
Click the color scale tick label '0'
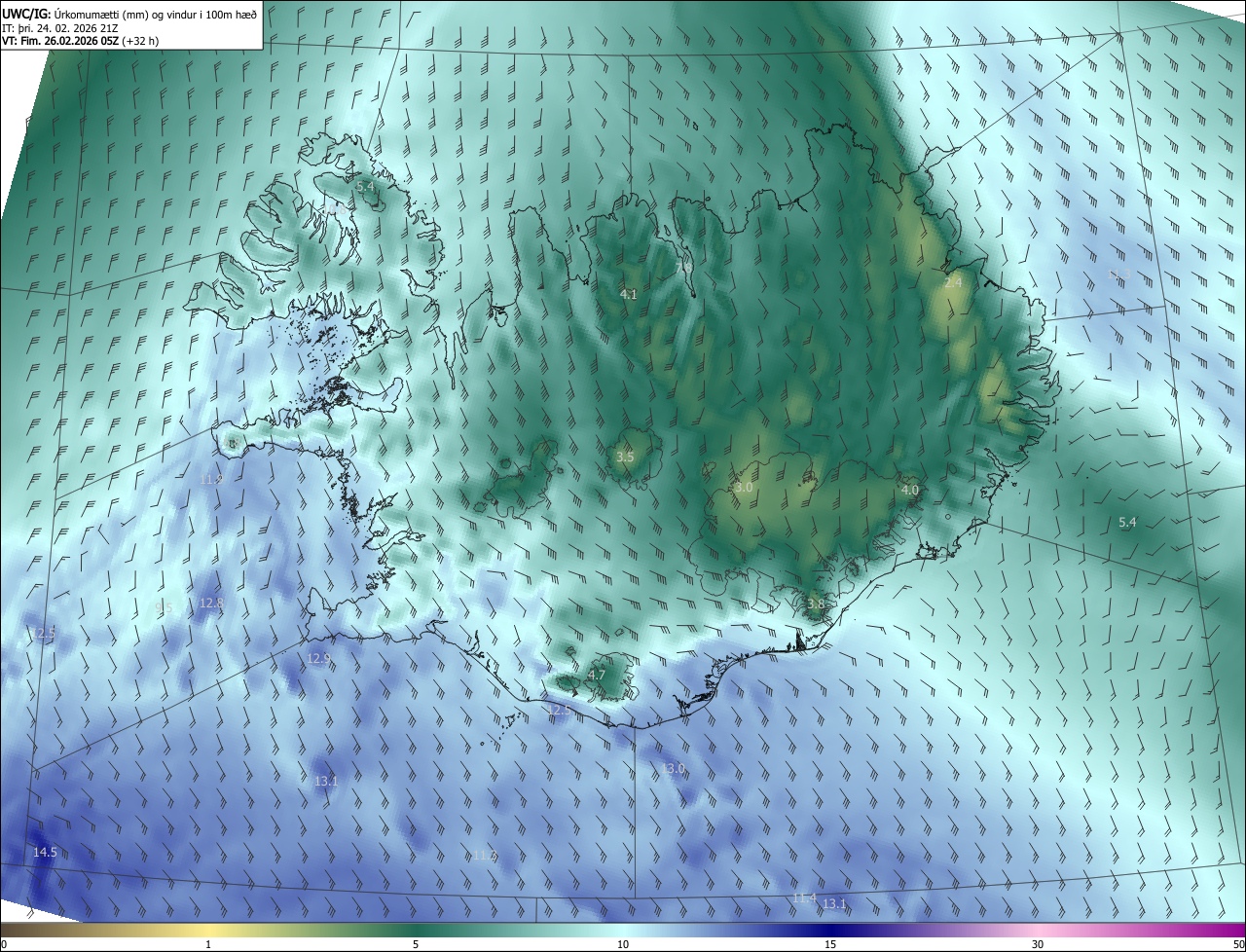click(x=4, y=944)
